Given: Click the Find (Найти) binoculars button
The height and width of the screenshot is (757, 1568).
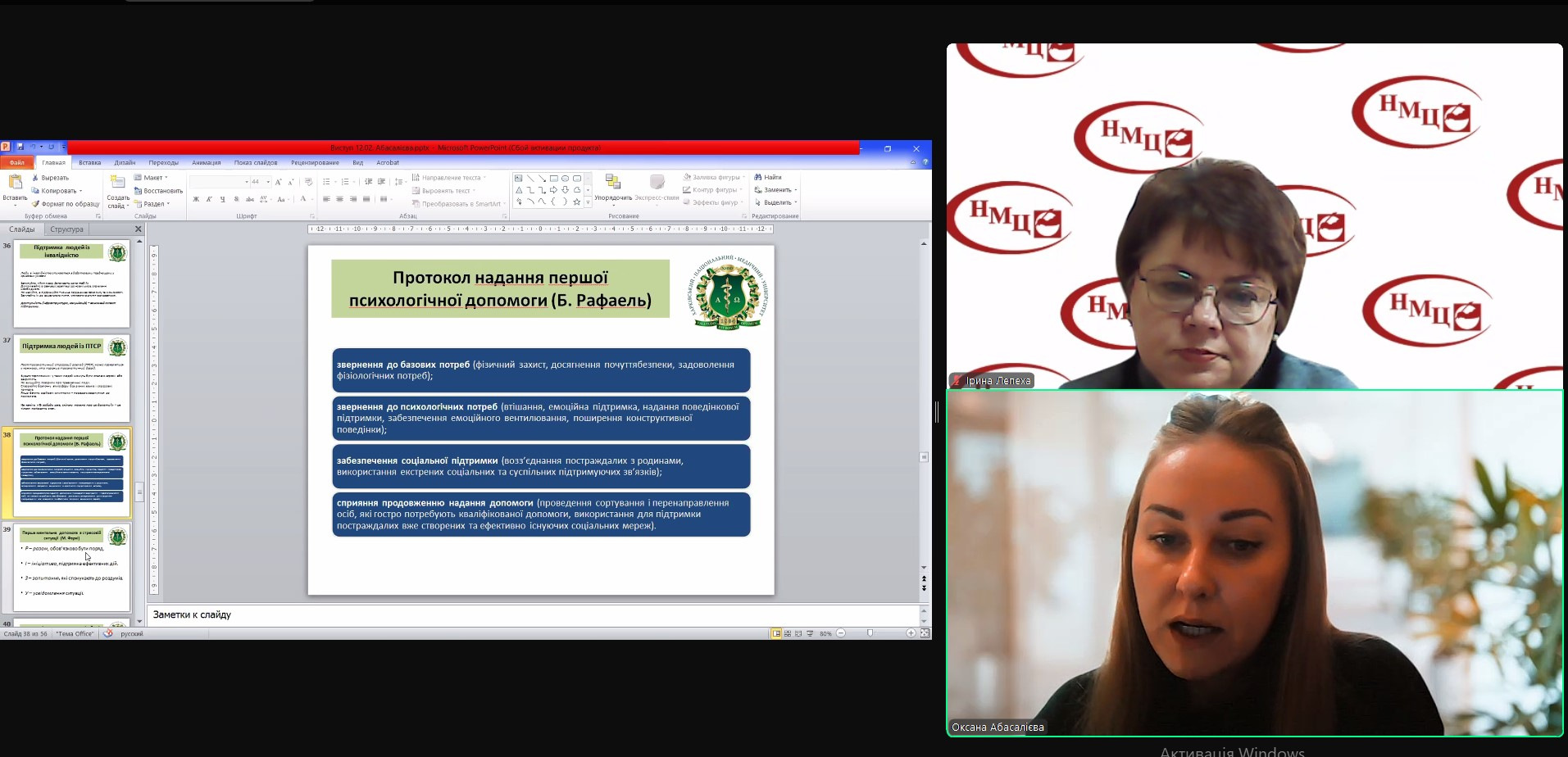Looking at the screenshot, I should [x=768, y=177].
